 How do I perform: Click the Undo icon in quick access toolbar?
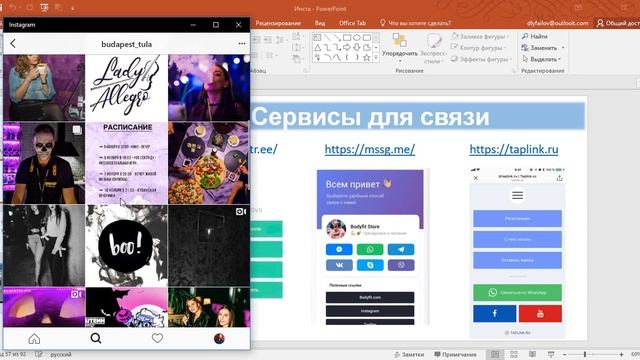point(13,8)
